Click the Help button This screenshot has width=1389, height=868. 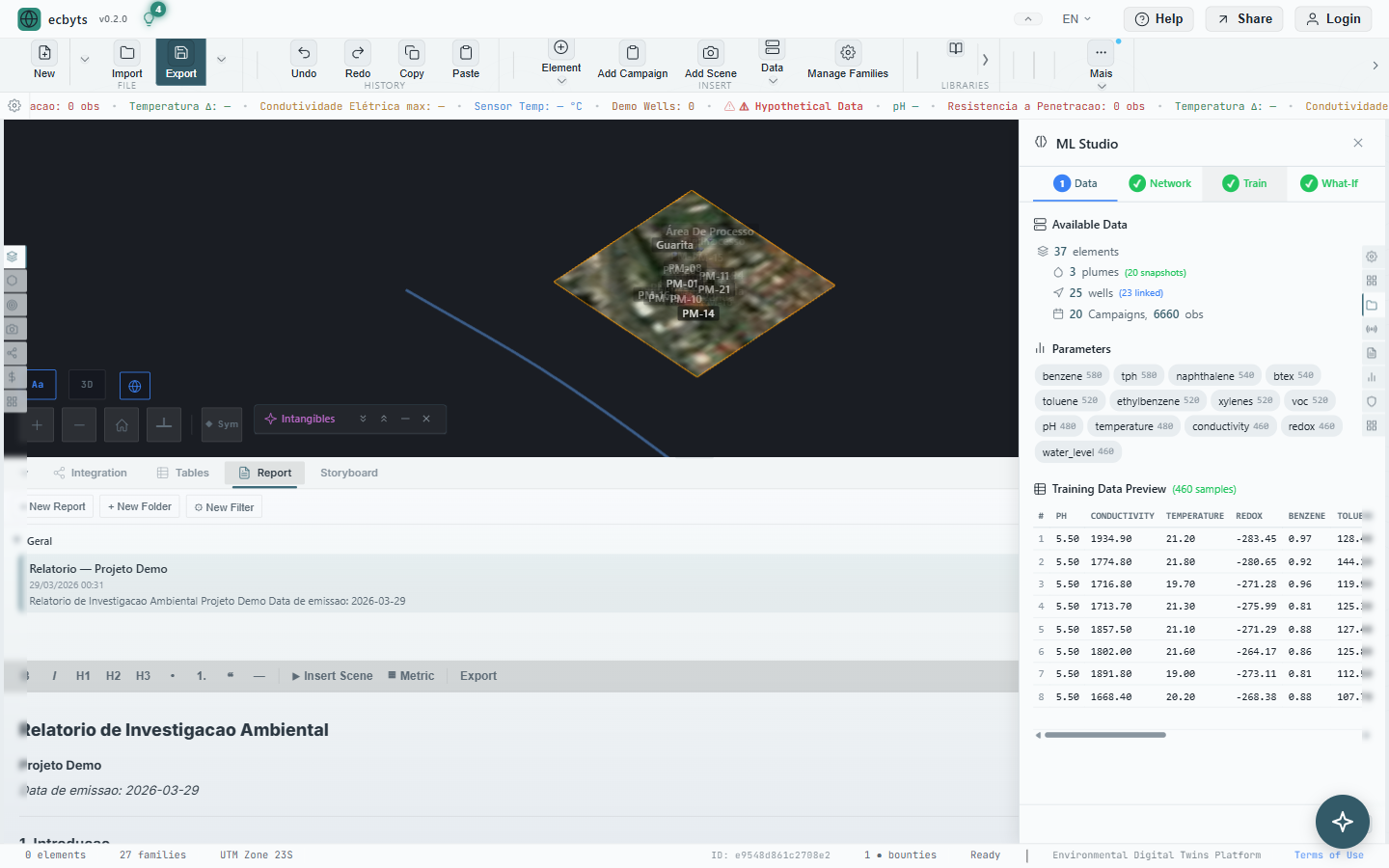pyautogui.click(x=1158, y=18)
